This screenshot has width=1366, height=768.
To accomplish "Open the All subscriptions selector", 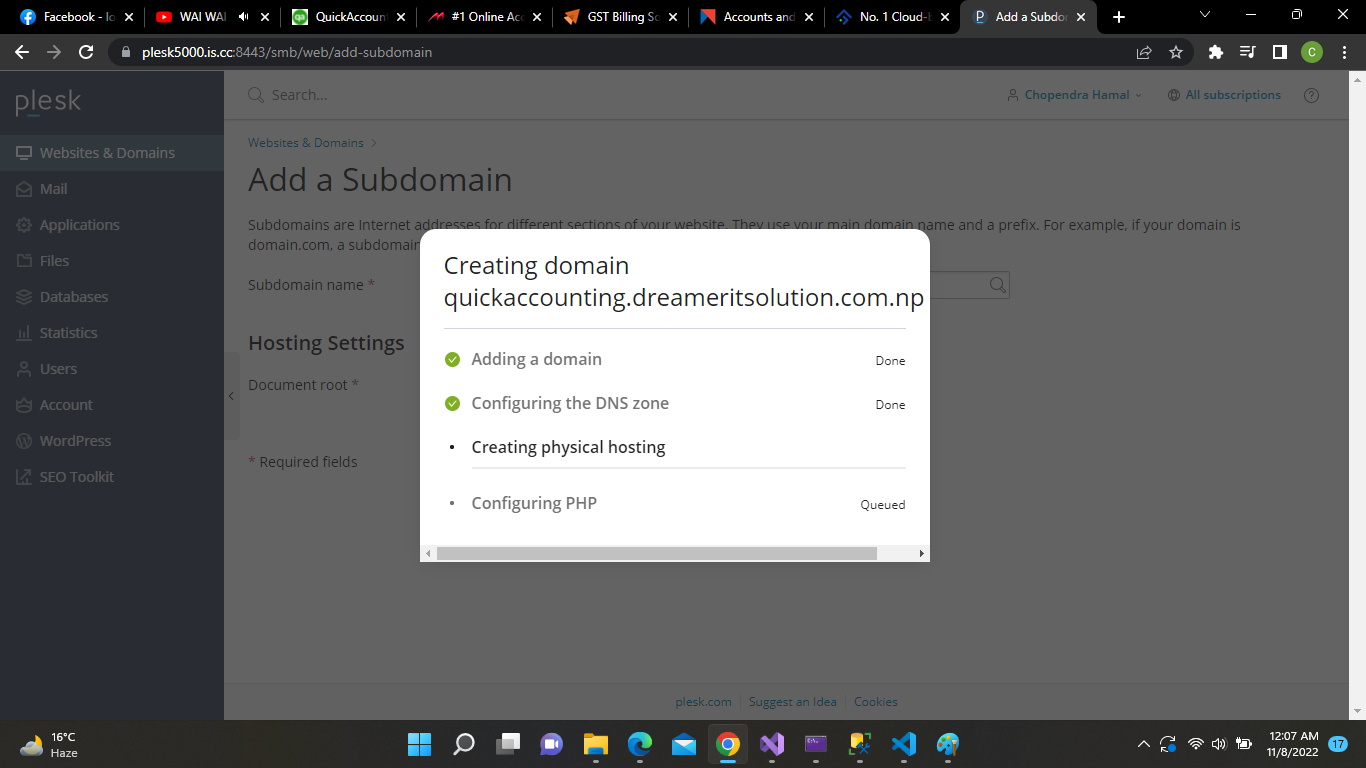I will point(1224,95).
